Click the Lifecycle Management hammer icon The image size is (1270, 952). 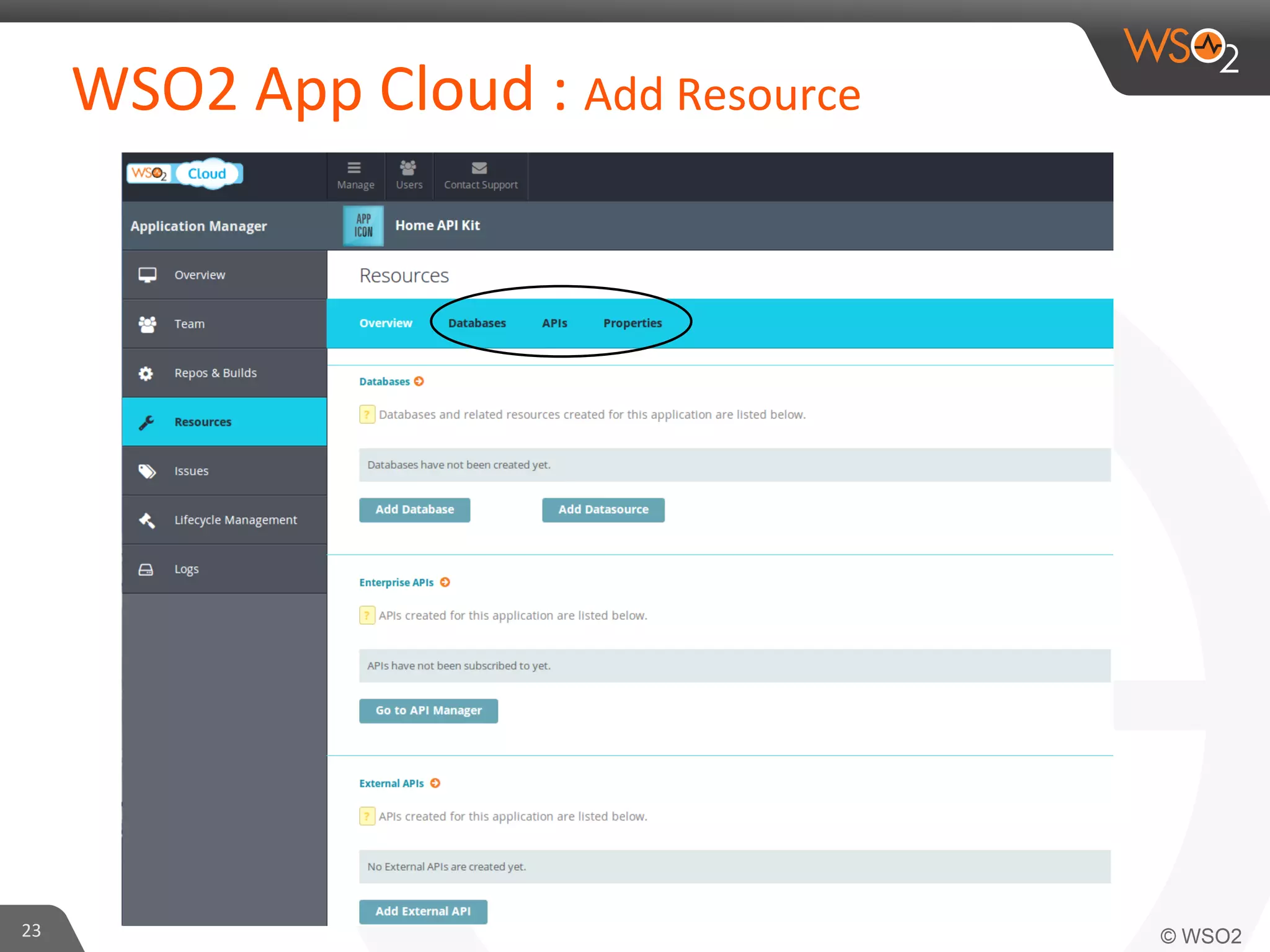[x=147, y=520]
